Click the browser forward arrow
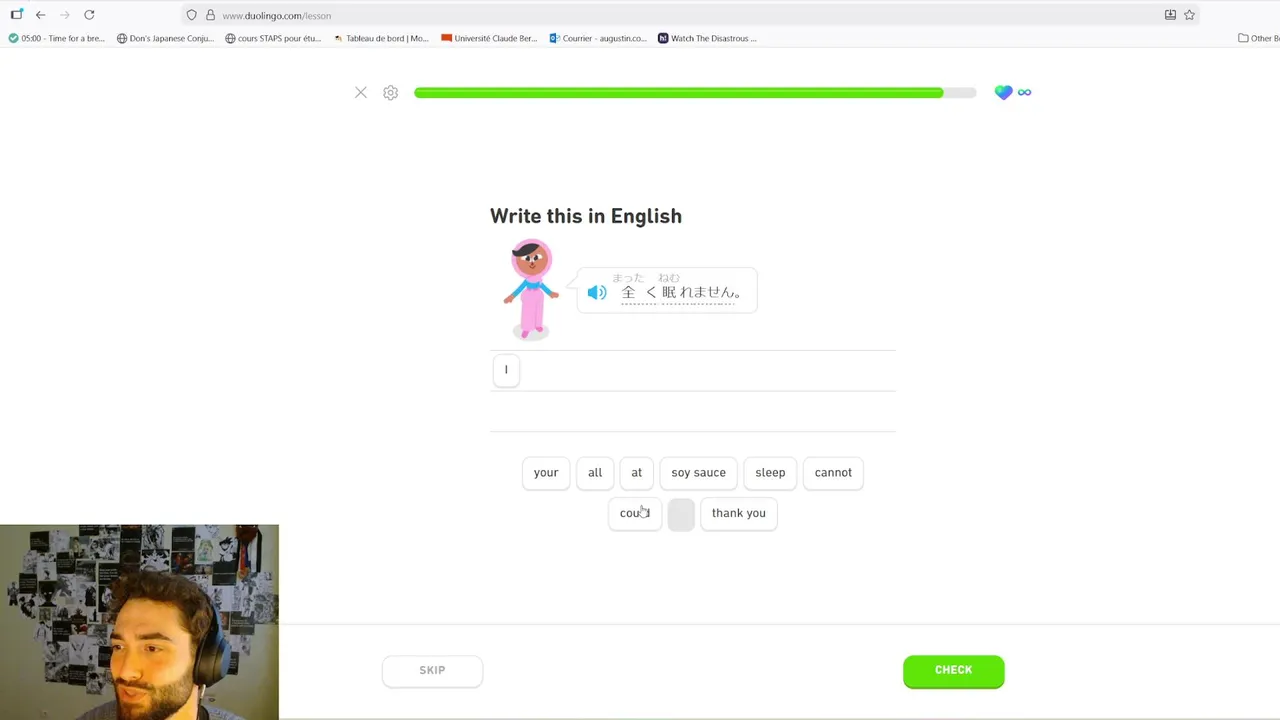The height and width of the screenshot is (720, 1280). [65, 15]
